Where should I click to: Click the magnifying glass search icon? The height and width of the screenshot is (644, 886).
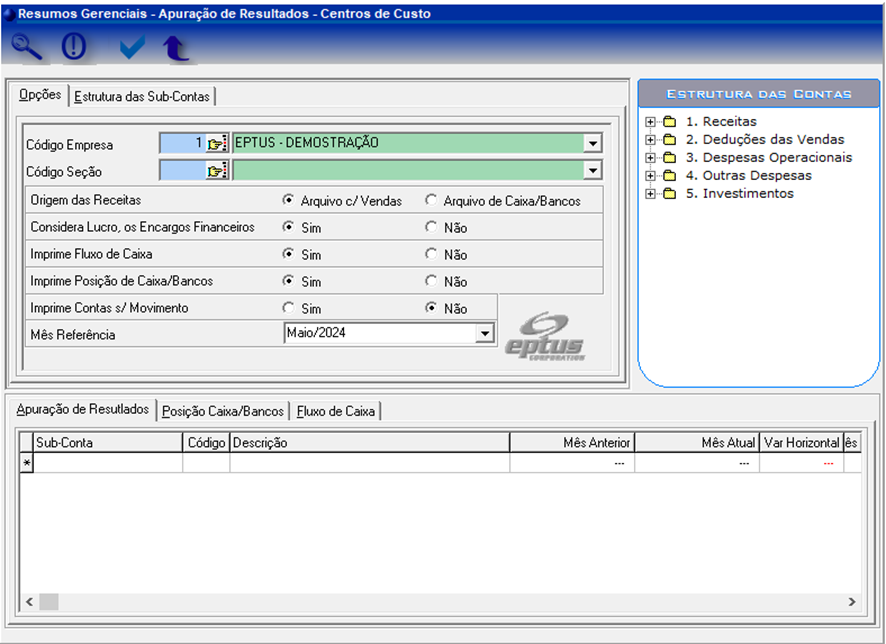pos(28,47)
